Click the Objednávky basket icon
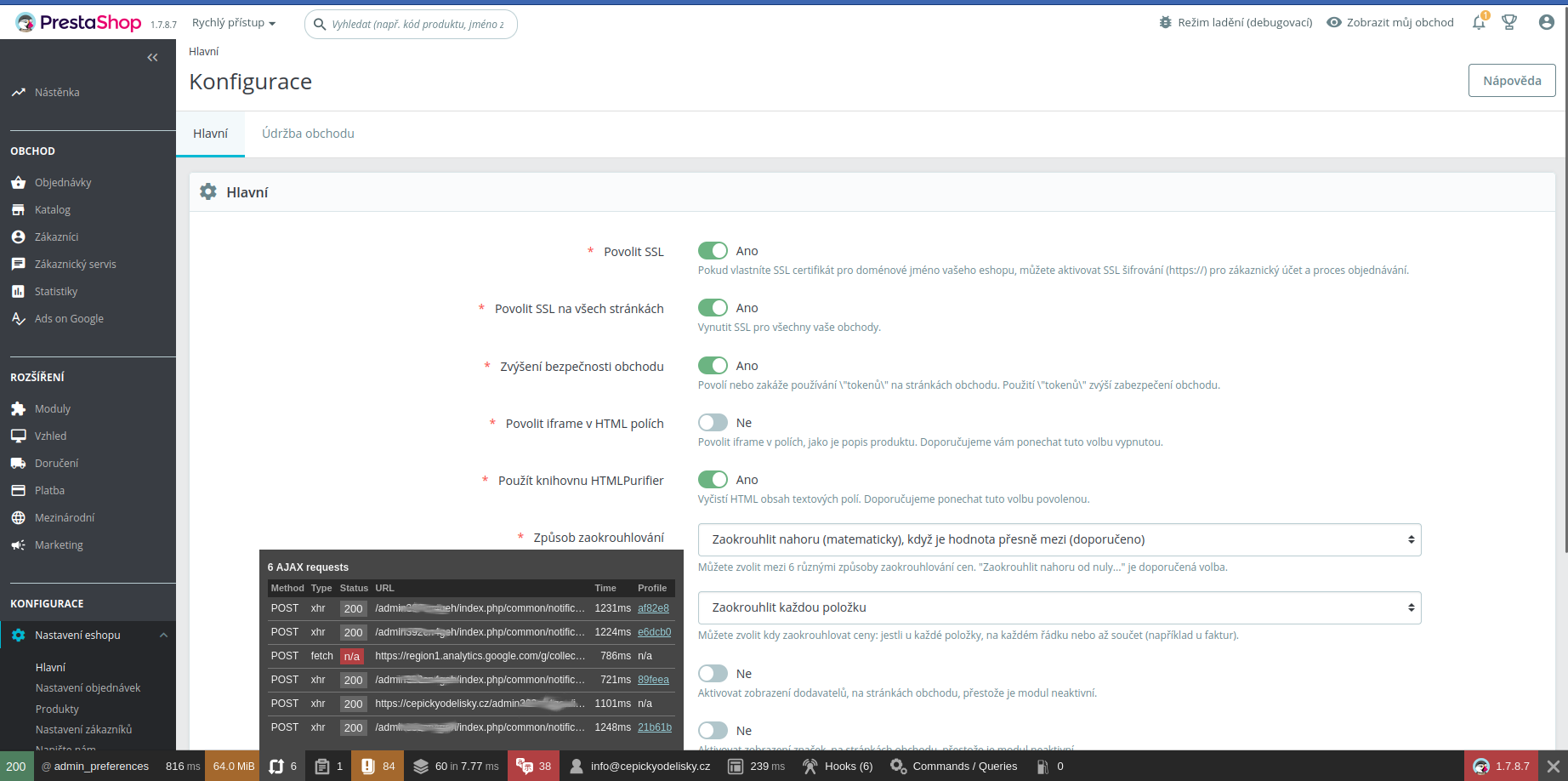This screenshot has width=1568, height=781. [19, 183]
